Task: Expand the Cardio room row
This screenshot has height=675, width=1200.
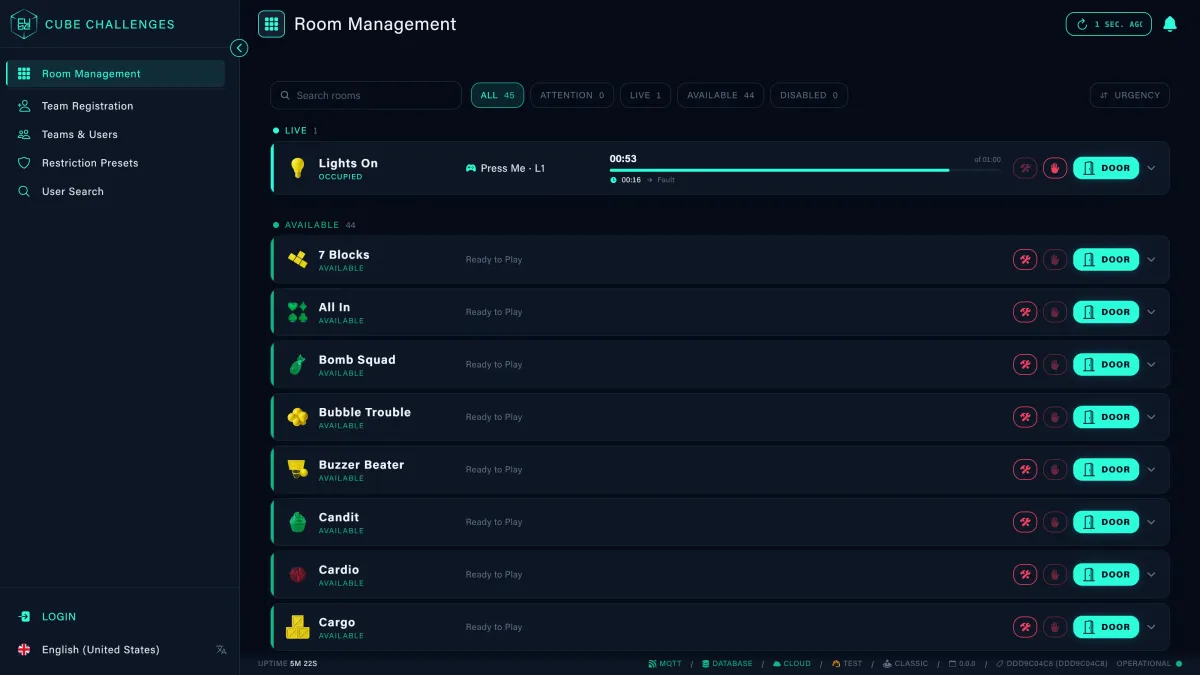Action: point(1151,574)
